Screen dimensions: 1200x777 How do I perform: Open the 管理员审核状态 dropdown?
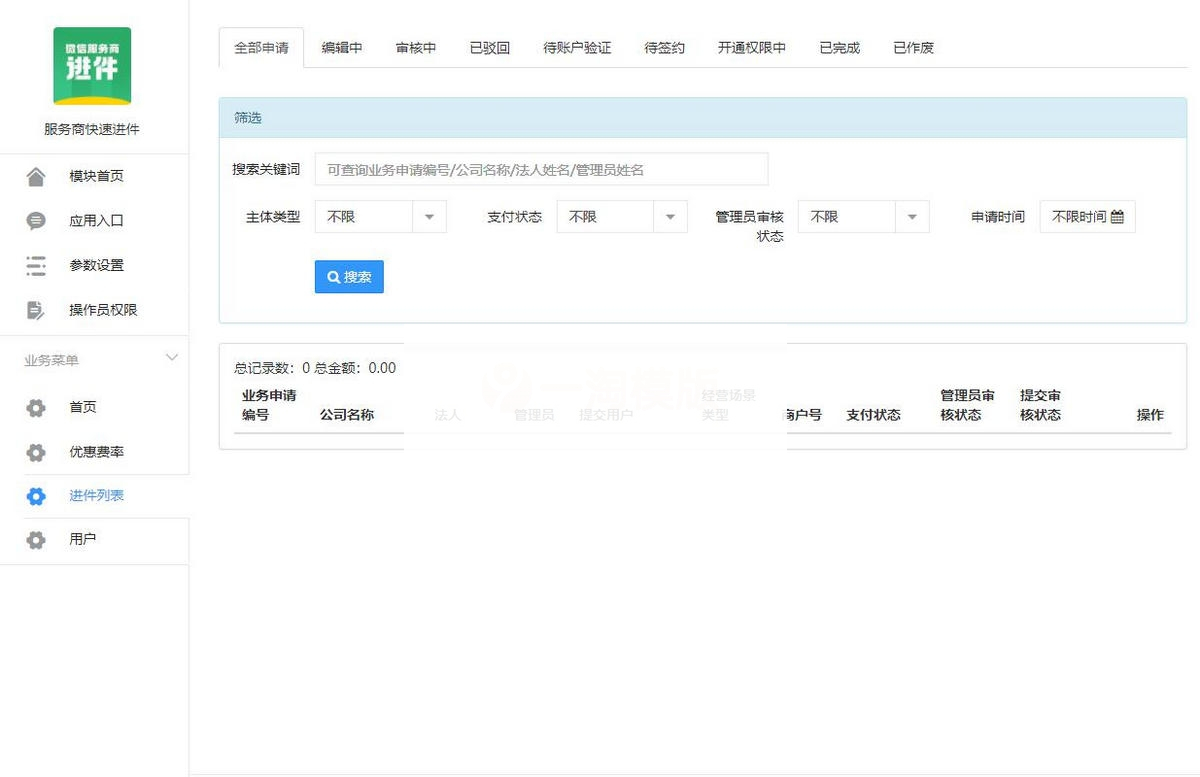(x=863, y=215)
